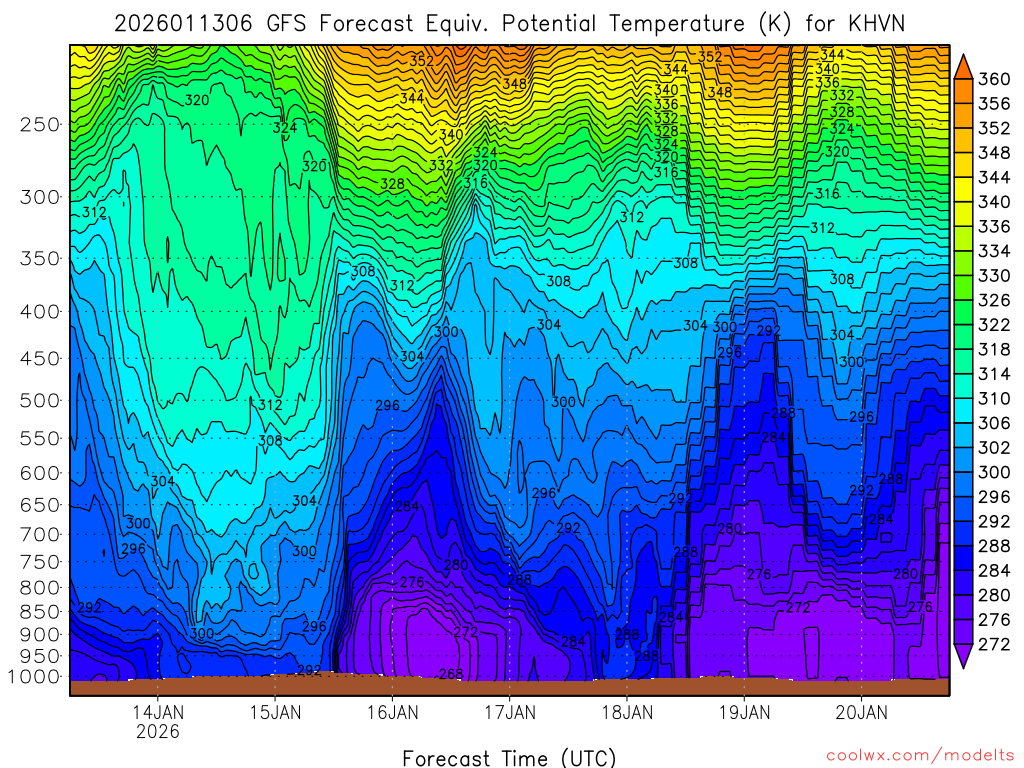This screenshot has height=768, width=1024.
Task: Click the purple arrow below the color bar
Action: click(x=963, y=656)
